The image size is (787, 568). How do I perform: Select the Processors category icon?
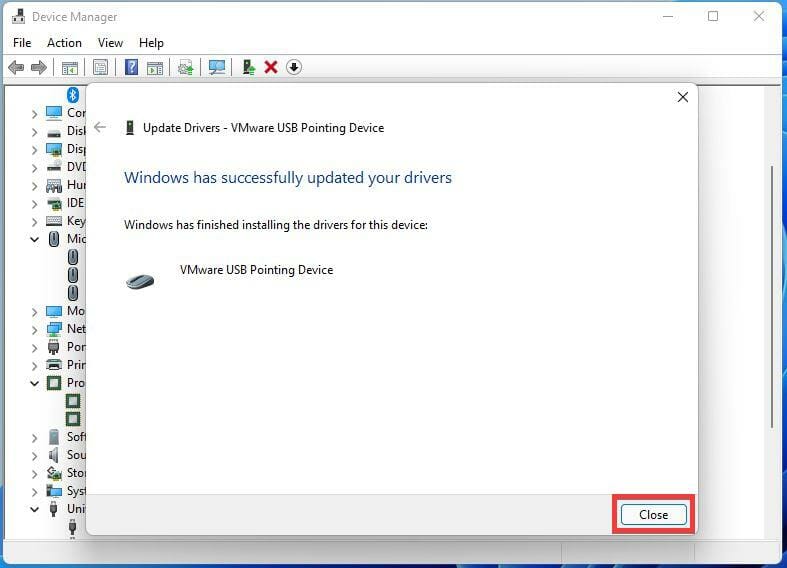[x=54, y=383]
